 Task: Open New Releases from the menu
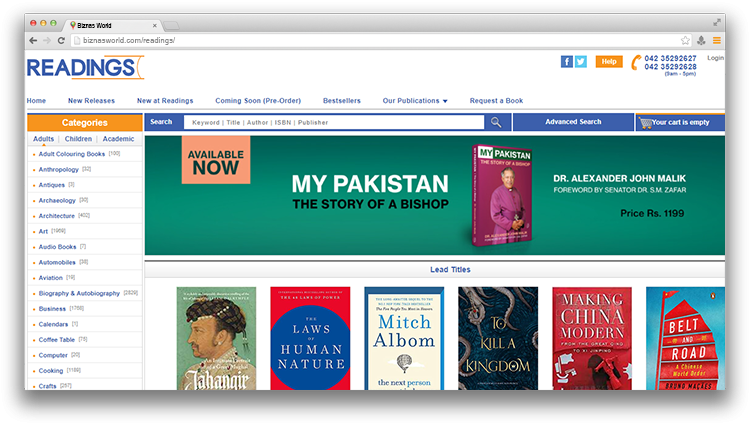[91, 101]
